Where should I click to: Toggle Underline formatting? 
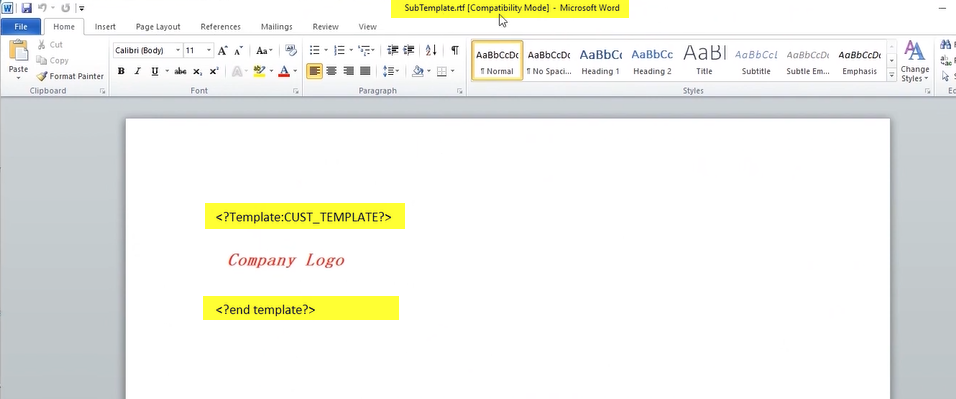154,71
